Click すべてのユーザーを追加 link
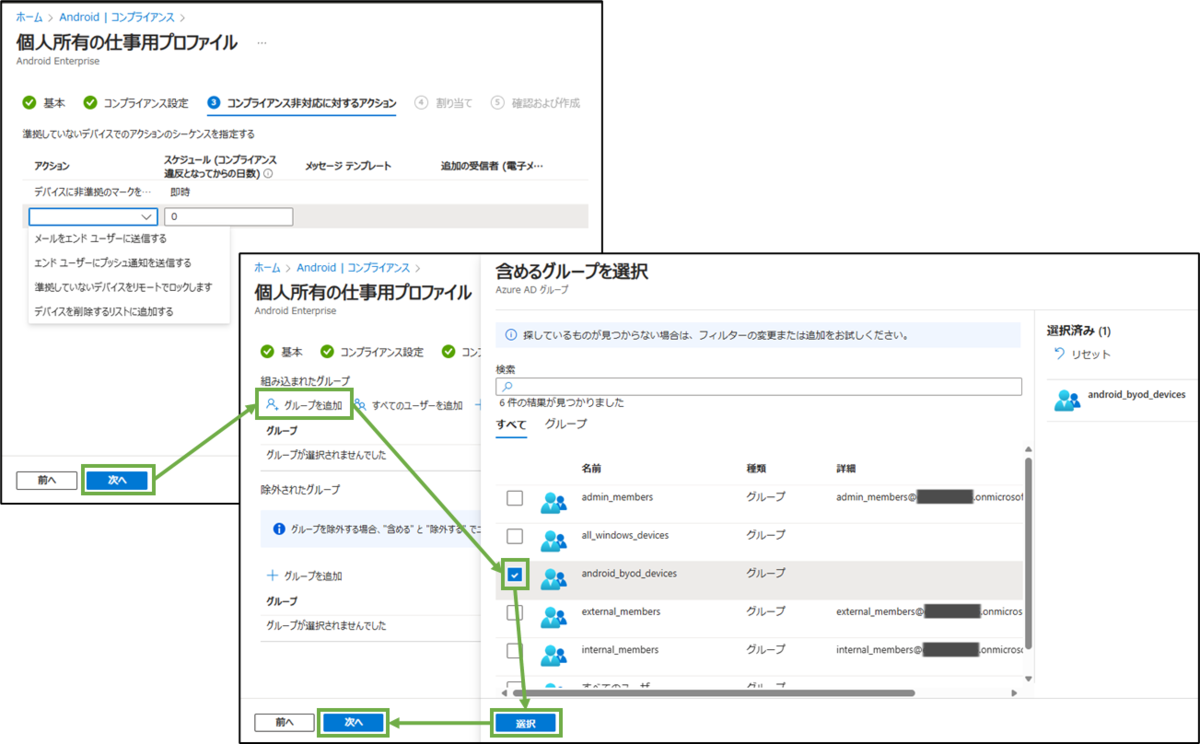The image size is (1200, 744). pyautogui.click(x=409, y=405)
